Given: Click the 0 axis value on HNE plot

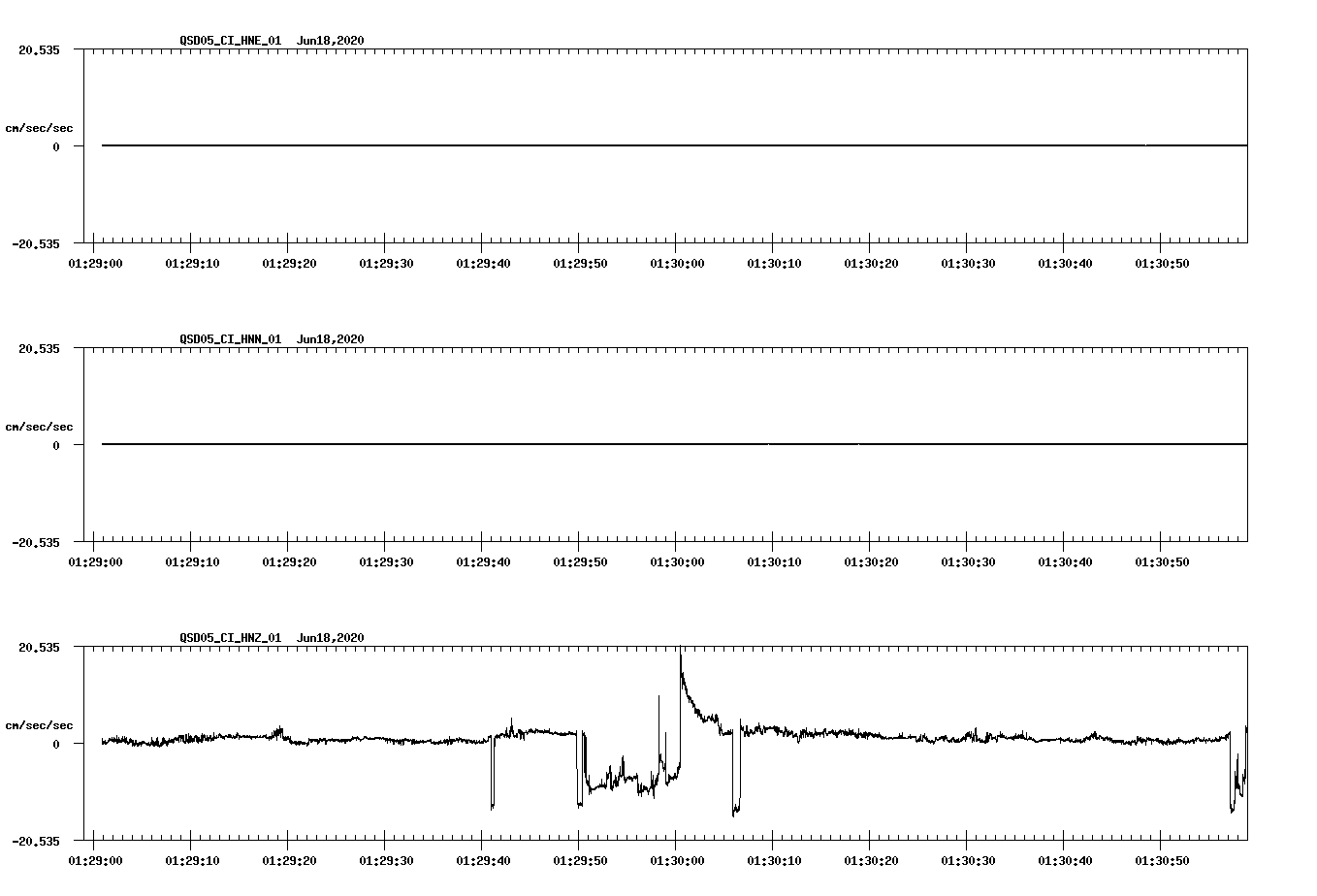Looking at the screenshot, I should click(56, 146).
